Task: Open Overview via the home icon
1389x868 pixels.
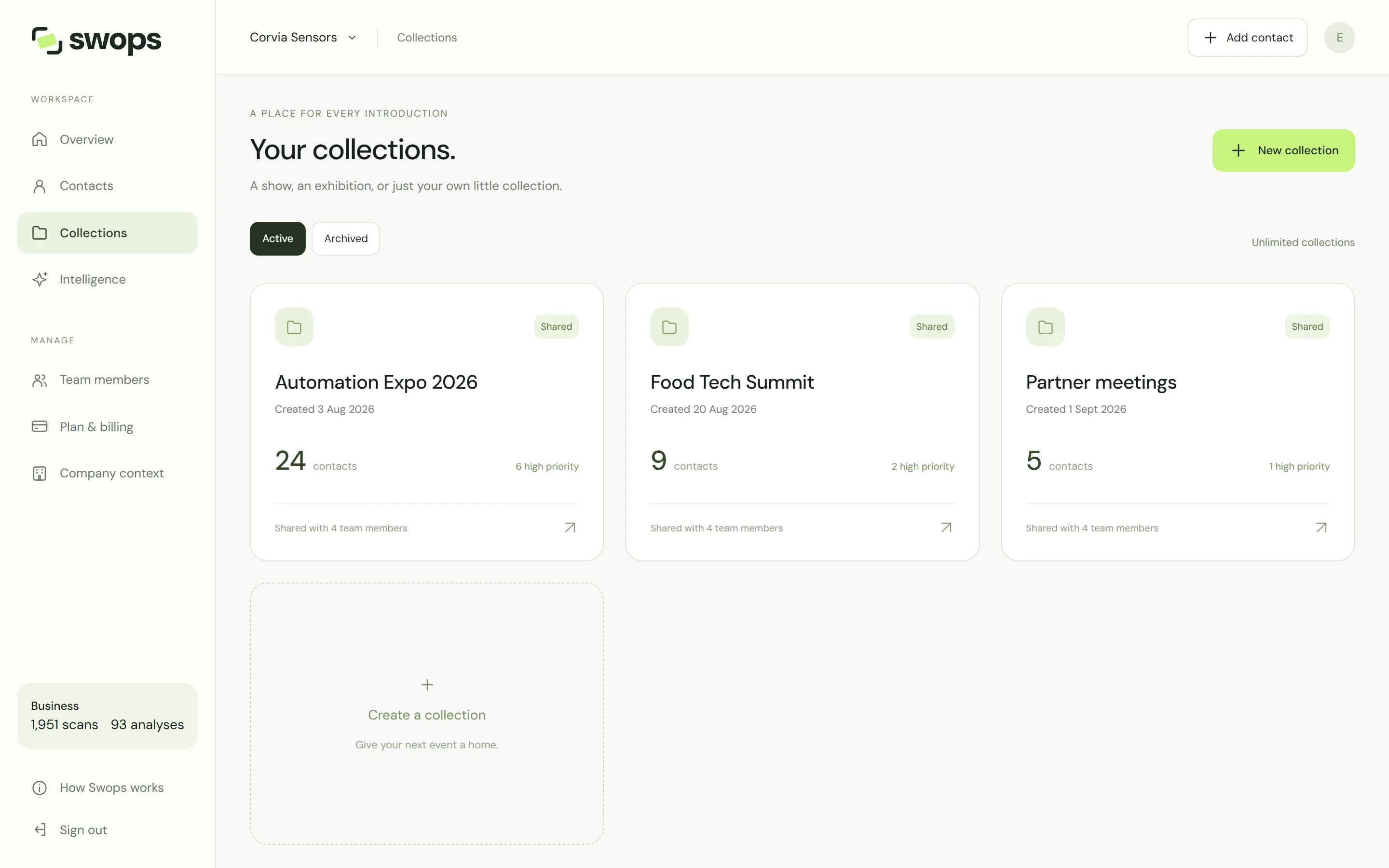Action: coord(40,139)
